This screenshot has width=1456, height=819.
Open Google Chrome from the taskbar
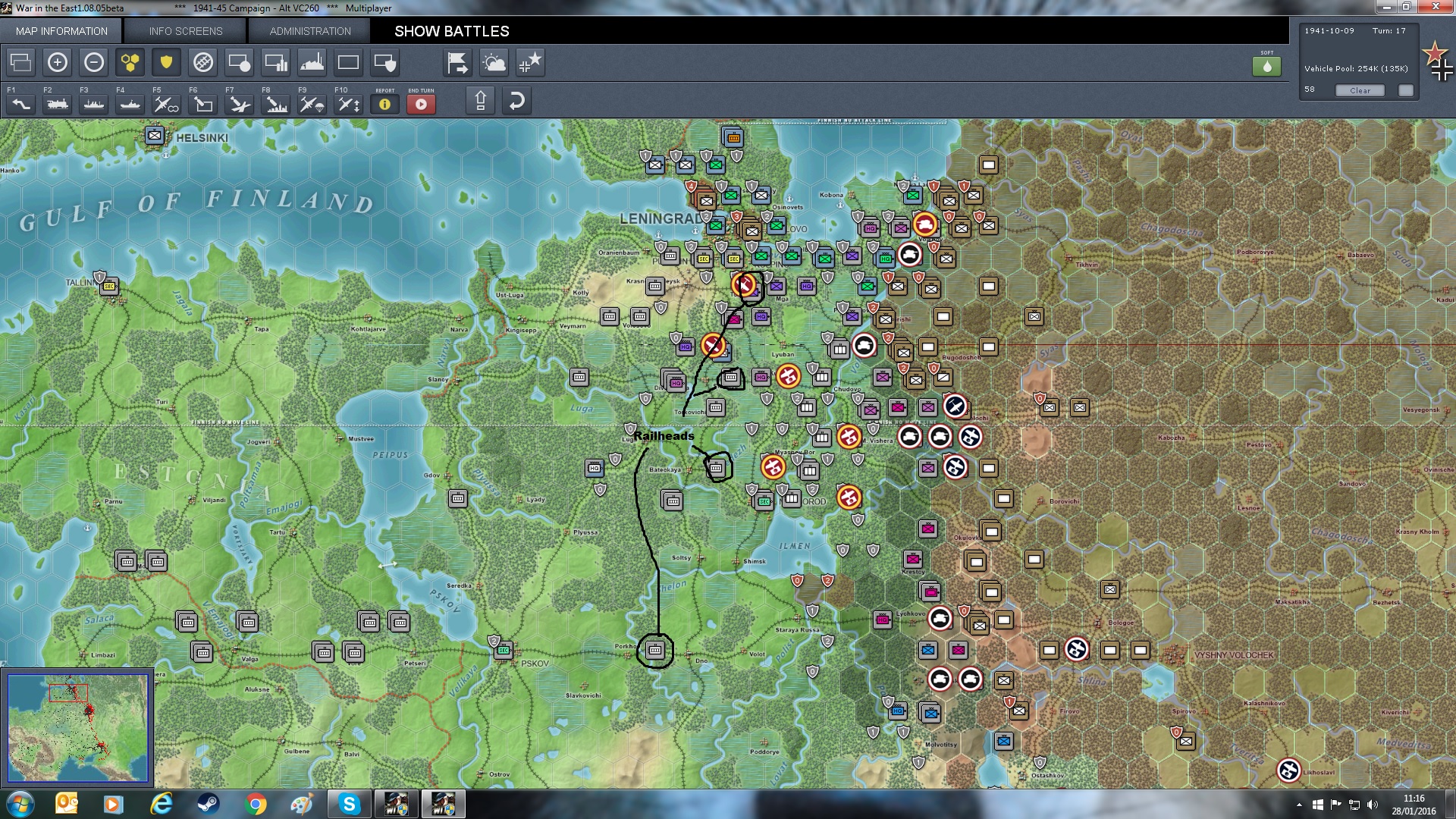pos(256,804)
